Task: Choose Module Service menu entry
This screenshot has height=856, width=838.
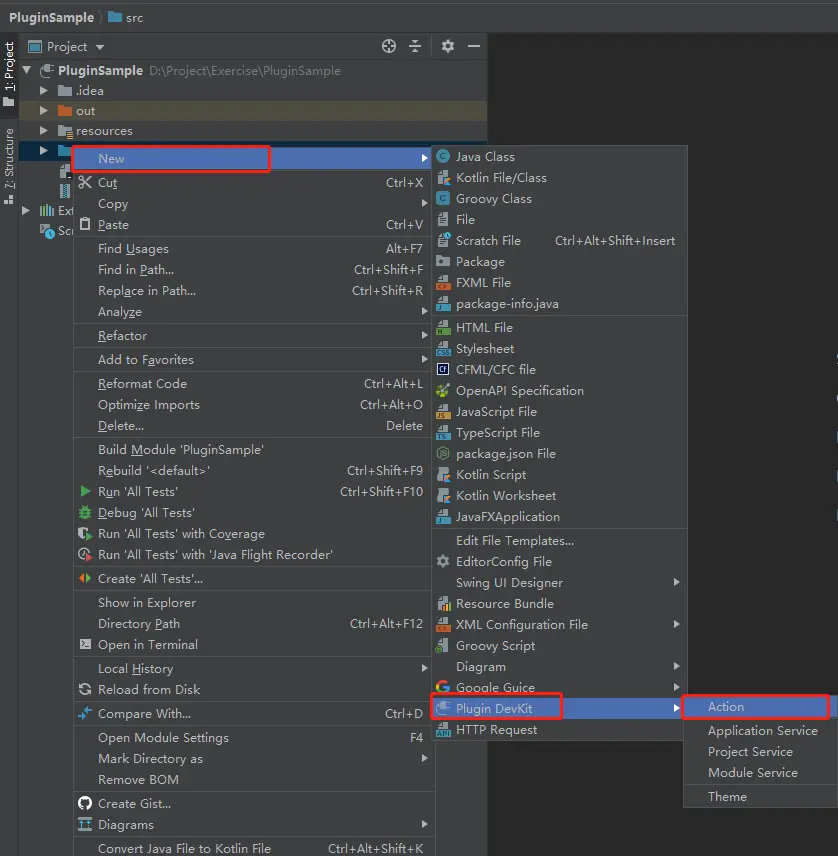Action: (760, 773)
